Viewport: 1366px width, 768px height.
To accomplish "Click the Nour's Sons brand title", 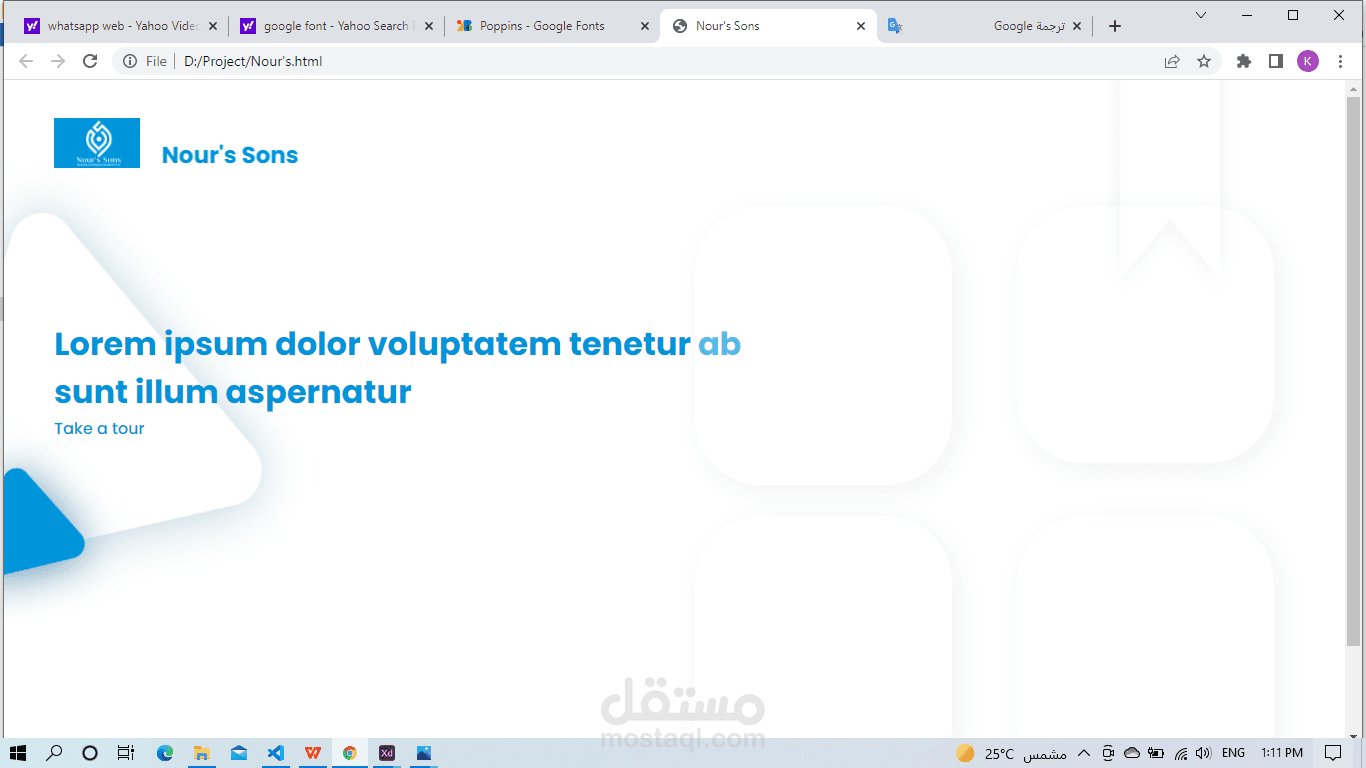I will tap(230, 155).
